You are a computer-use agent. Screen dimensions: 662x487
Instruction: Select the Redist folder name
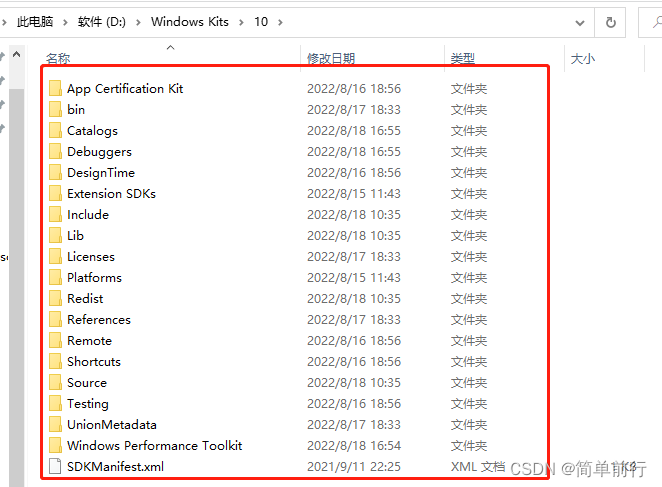(x=85, y=299)
